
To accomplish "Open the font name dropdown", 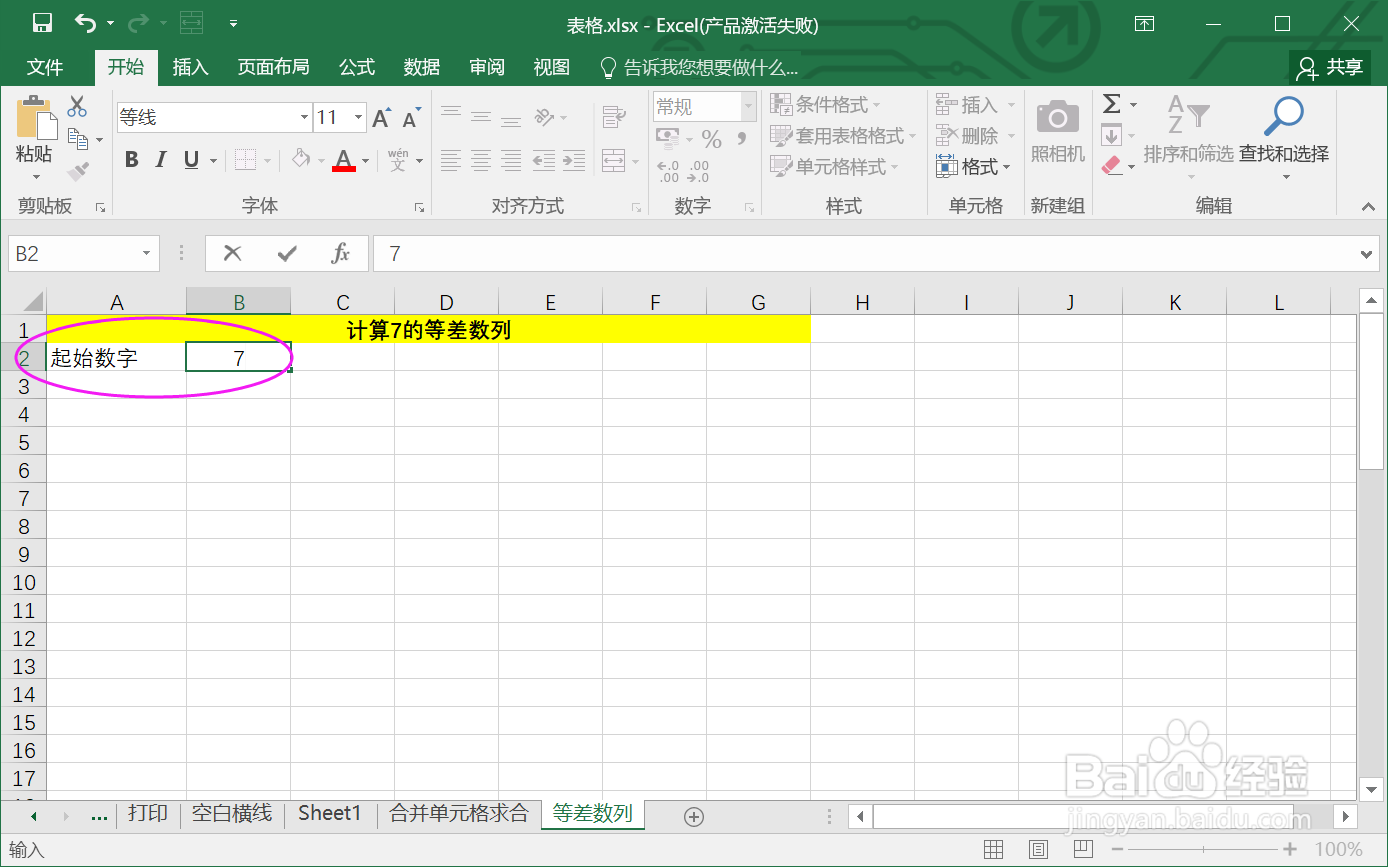I will (x=305, y=117).
